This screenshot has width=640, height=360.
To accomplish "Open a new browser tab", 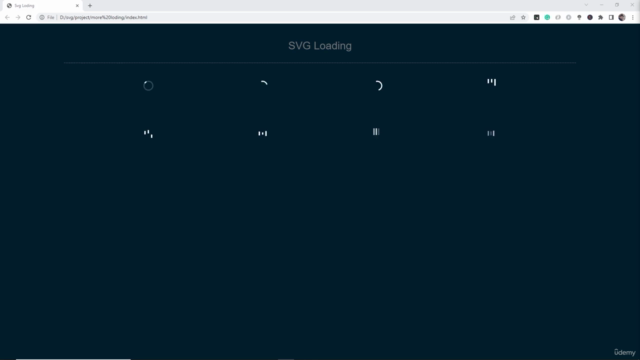I will pos(90,6).
